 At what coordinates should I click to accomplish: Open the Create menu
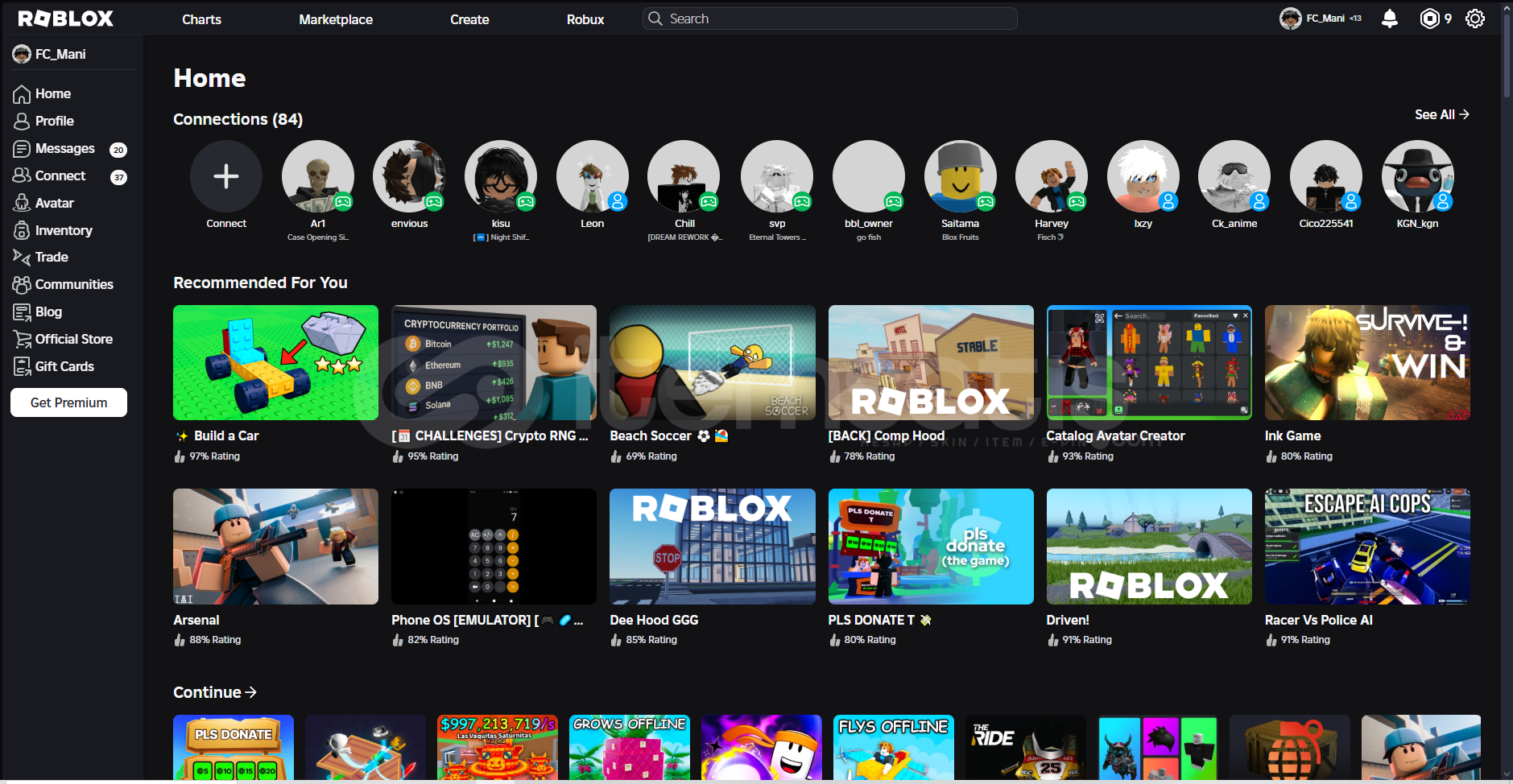point(469,19)
